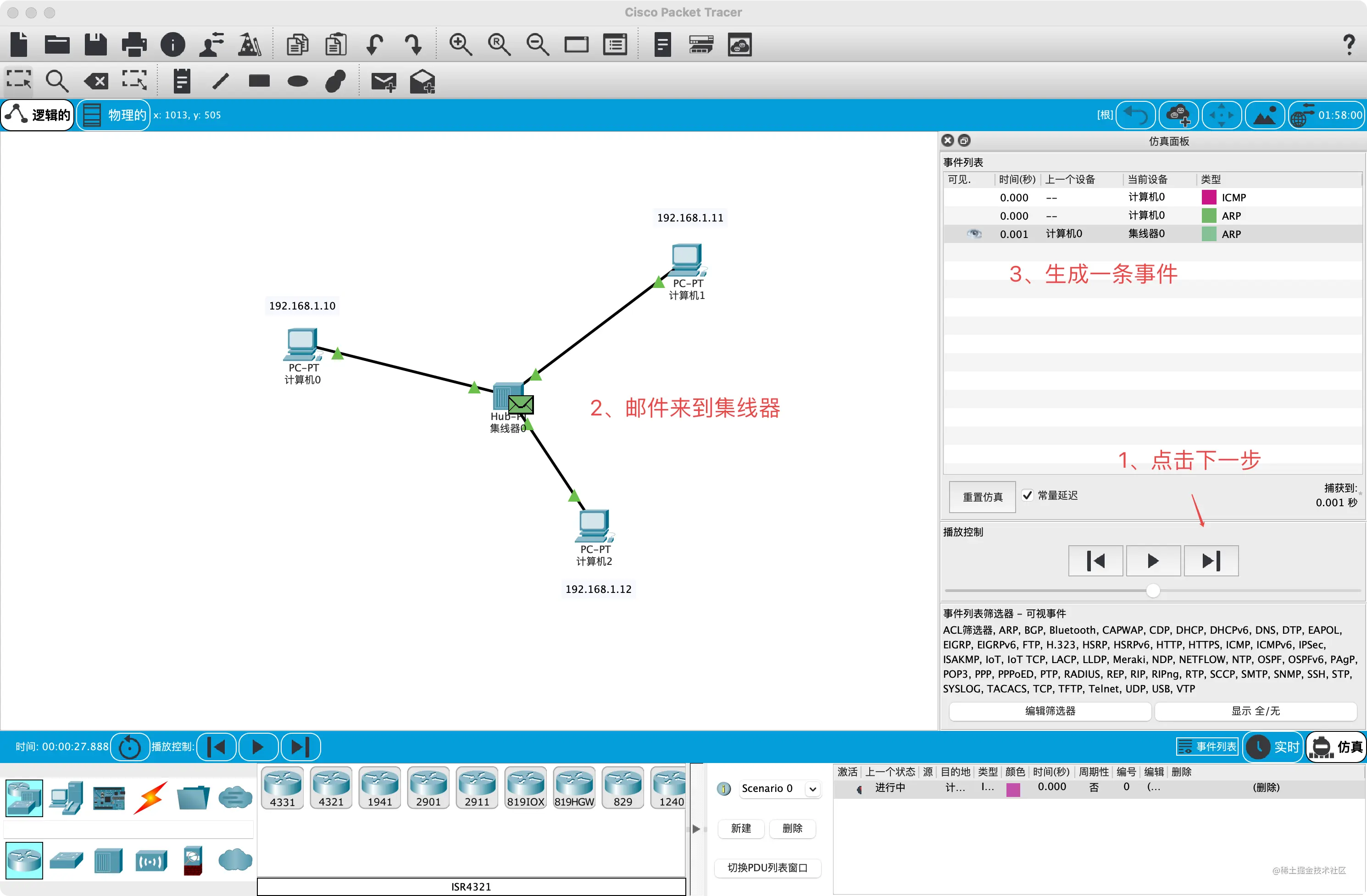
Task: Open the environment time 01:58:00 button
Action: (x=1326, y=115)
